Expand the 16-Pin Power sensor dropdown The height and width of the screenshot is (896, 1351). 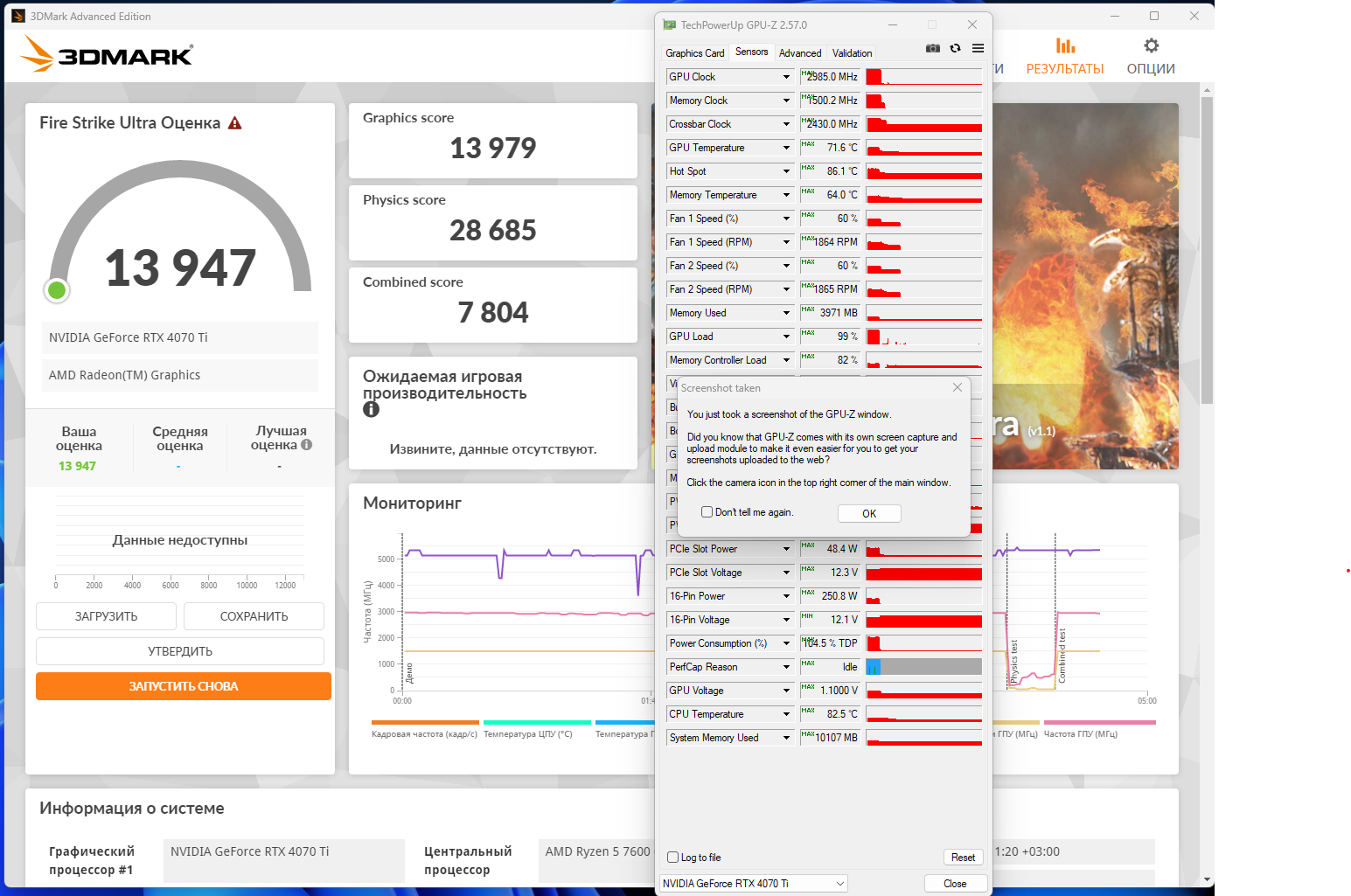click(786, 596)
